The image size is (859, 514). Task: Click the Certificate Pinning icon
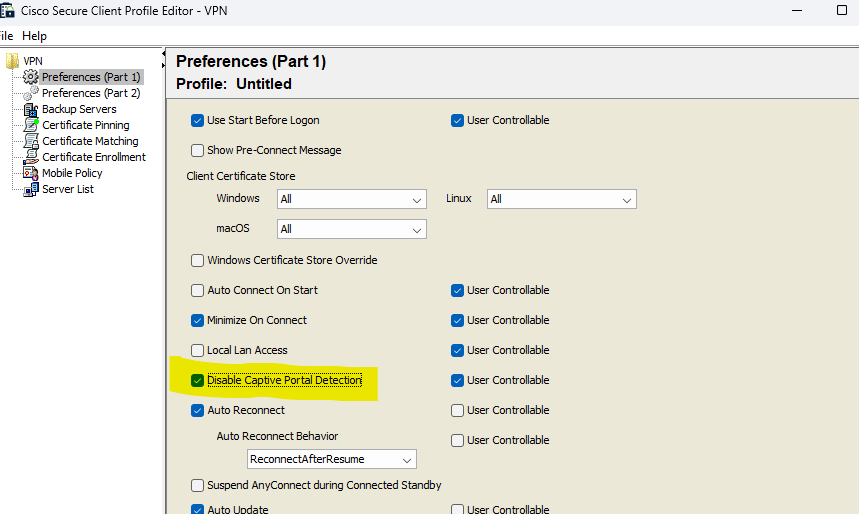point(31,125)
